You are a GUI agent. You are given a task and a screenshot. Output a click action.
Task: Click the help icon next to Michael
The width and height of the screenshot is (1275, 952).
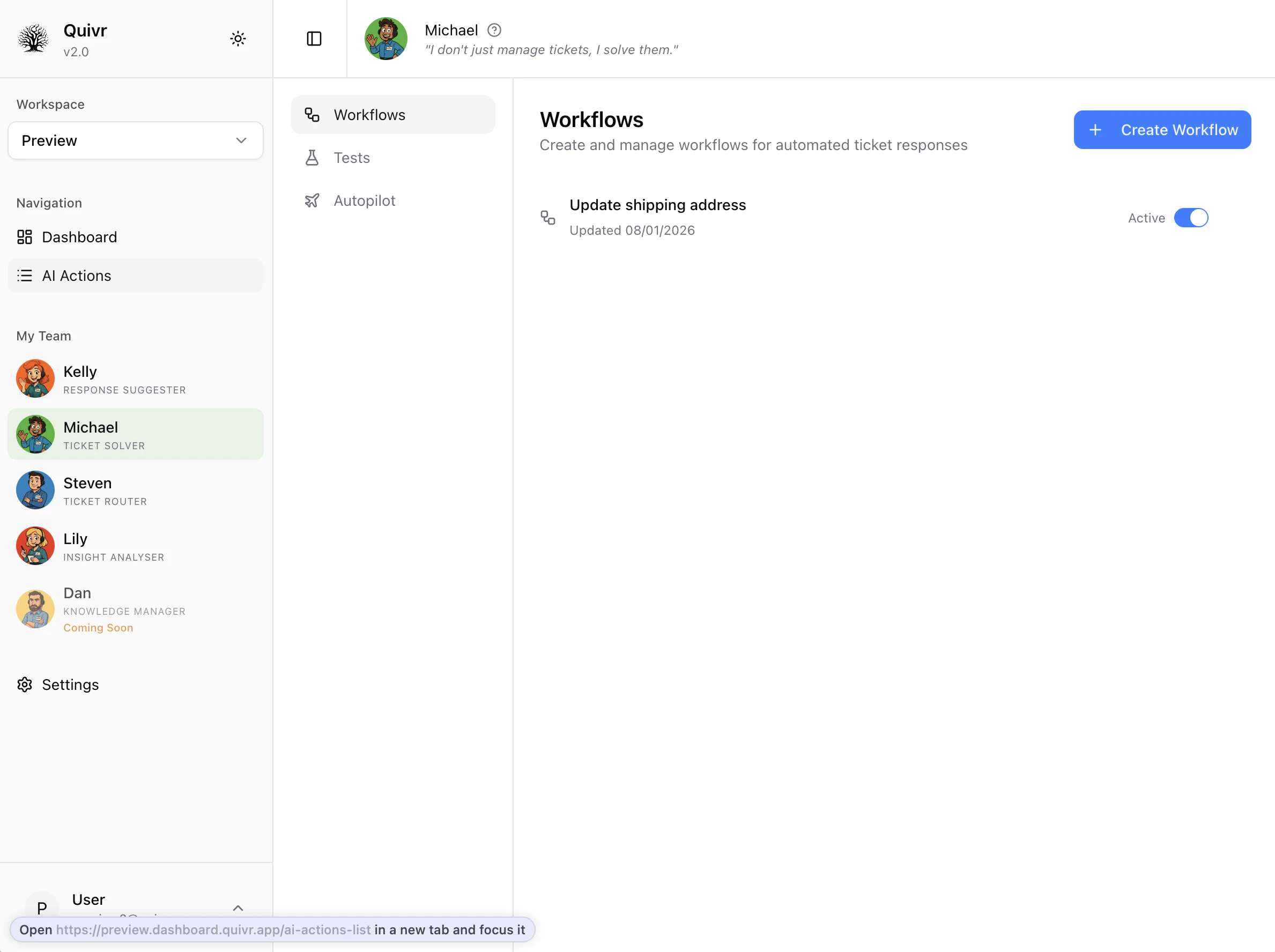[494, 29]
